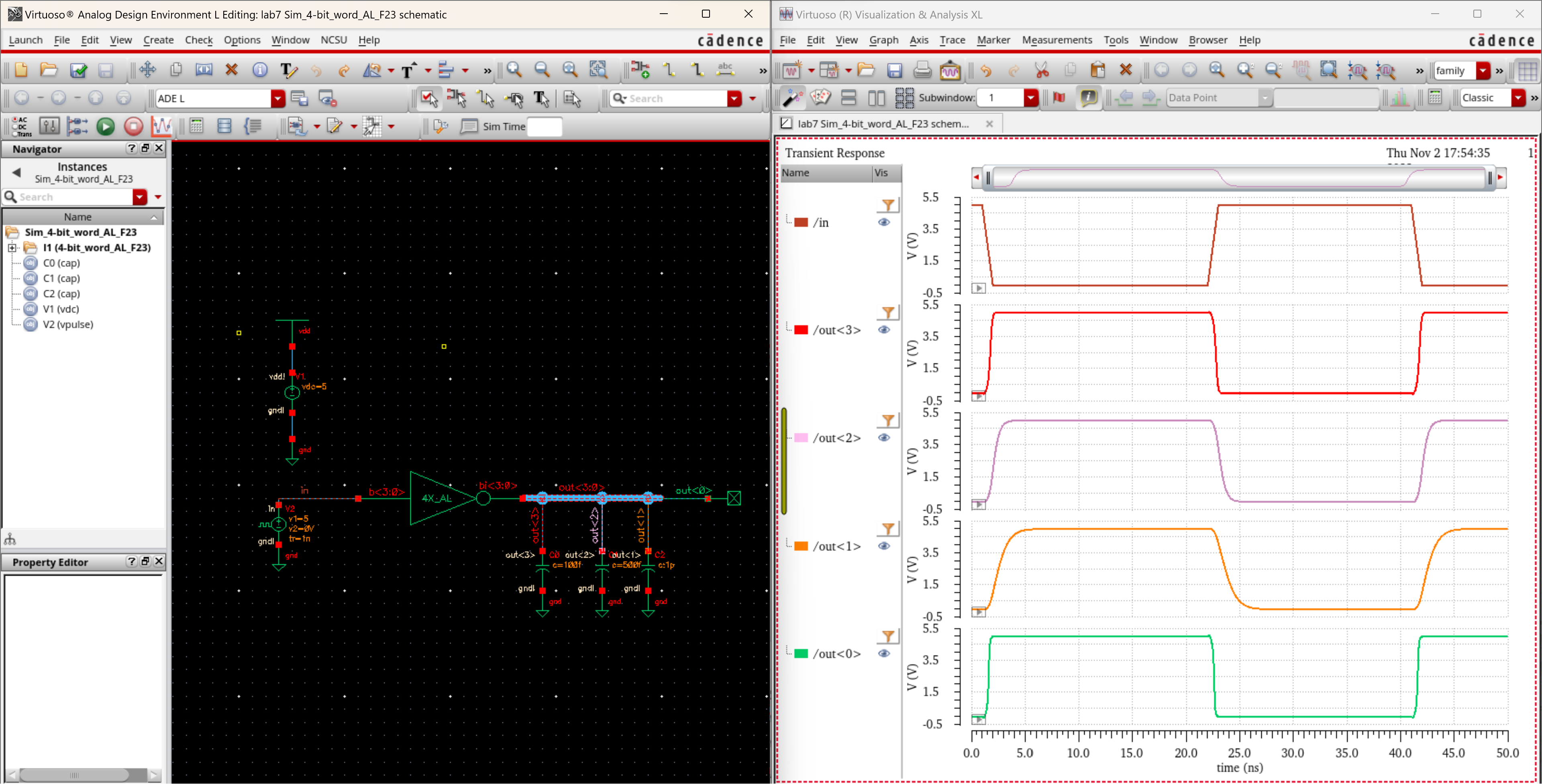Hide the /out<3> trace via eye icon
The width and height of the screenshot is (1542, 784).
[x=883, y=330]
